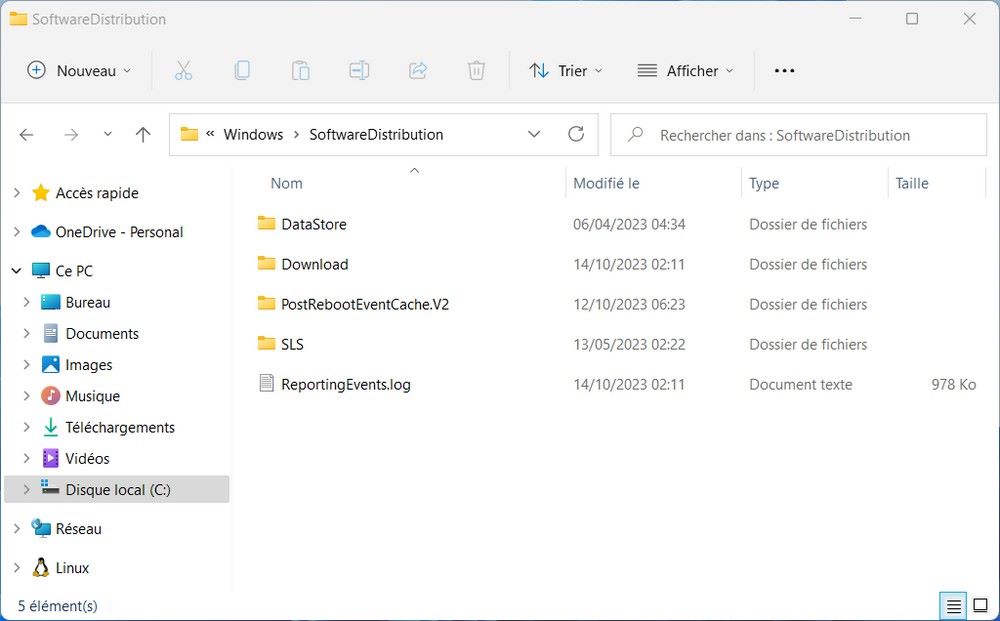Open Bureau from the sidebar
Screen dimensions: 1000x621
88,302
